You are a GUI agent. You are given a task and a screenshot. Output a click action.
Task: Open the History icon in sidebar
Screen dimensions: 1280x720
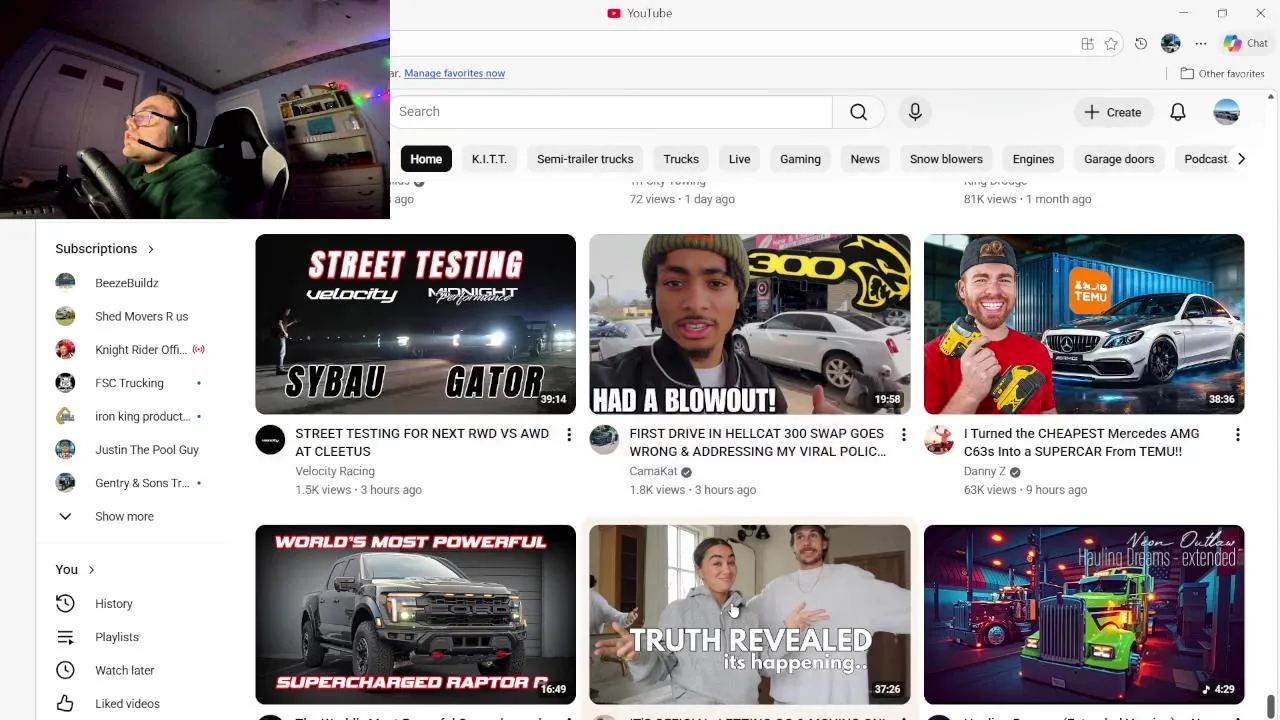pyautogui.click(x=65, y=604)
